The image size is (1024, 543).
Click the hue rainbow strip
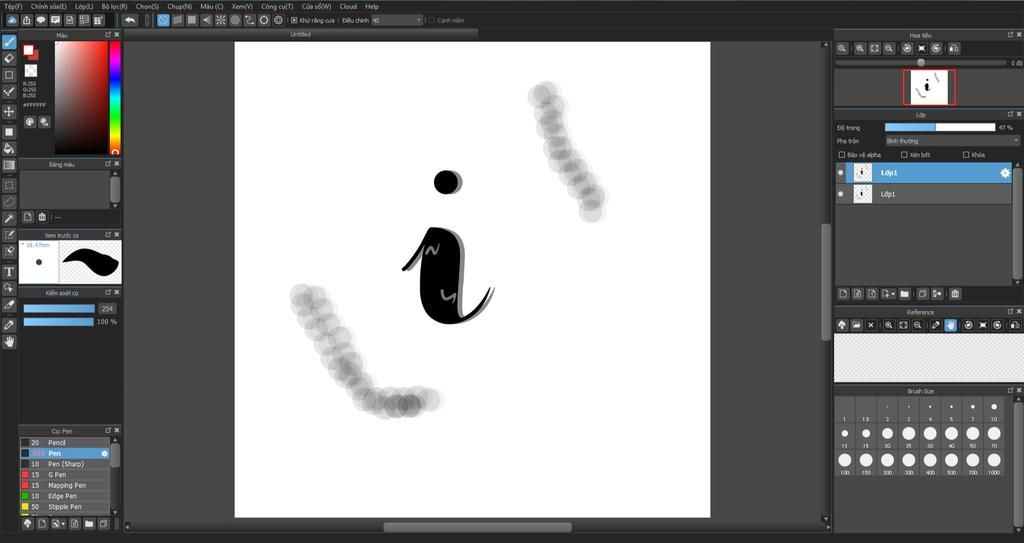[115, 97]
